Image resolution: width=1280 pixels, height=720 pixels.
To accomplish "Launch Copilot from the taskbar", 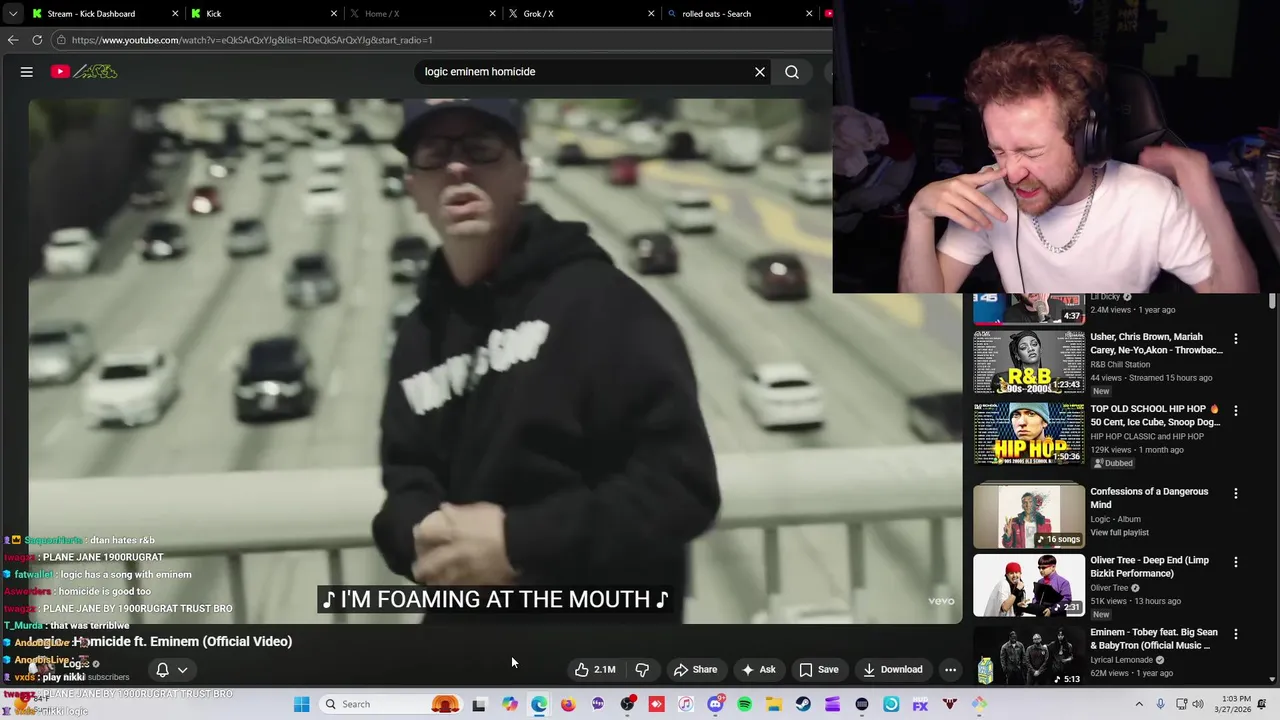I will tap(510, 704).
